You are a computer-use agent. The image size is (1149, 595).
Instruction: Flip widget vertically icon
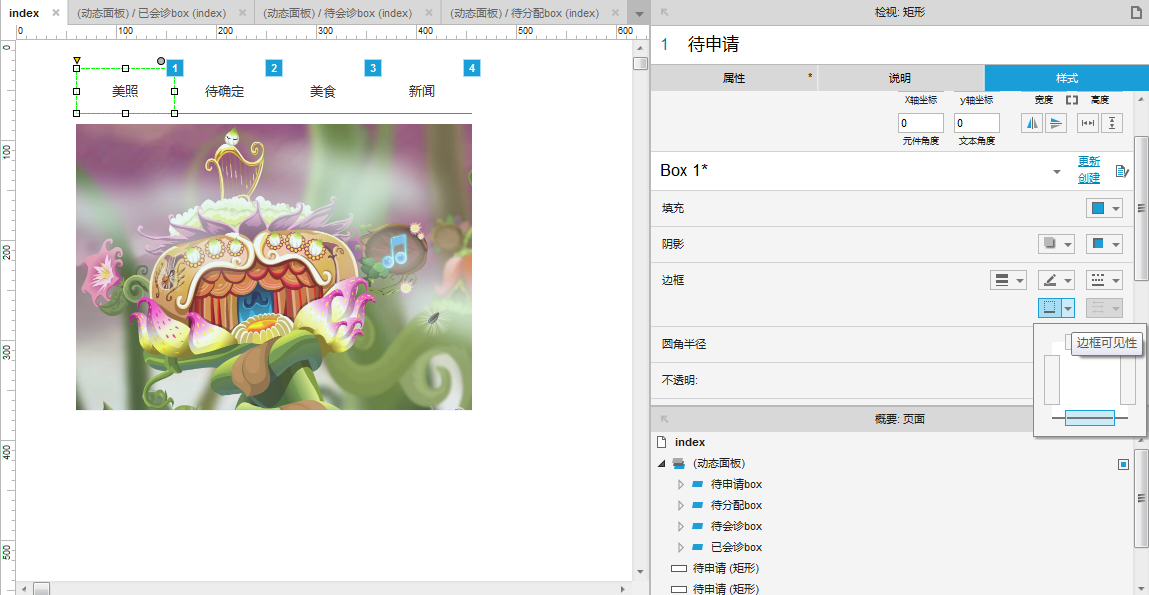1055,123
